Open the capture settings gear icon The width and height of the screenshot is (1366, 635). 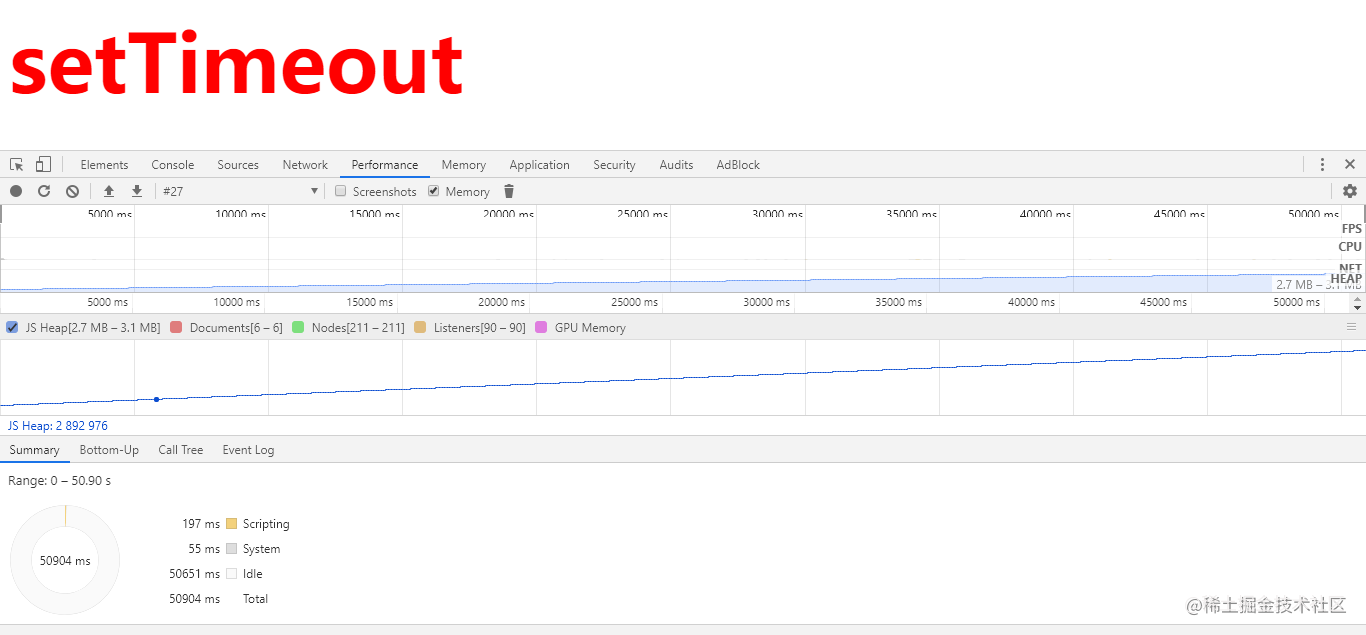[1350, 191]
